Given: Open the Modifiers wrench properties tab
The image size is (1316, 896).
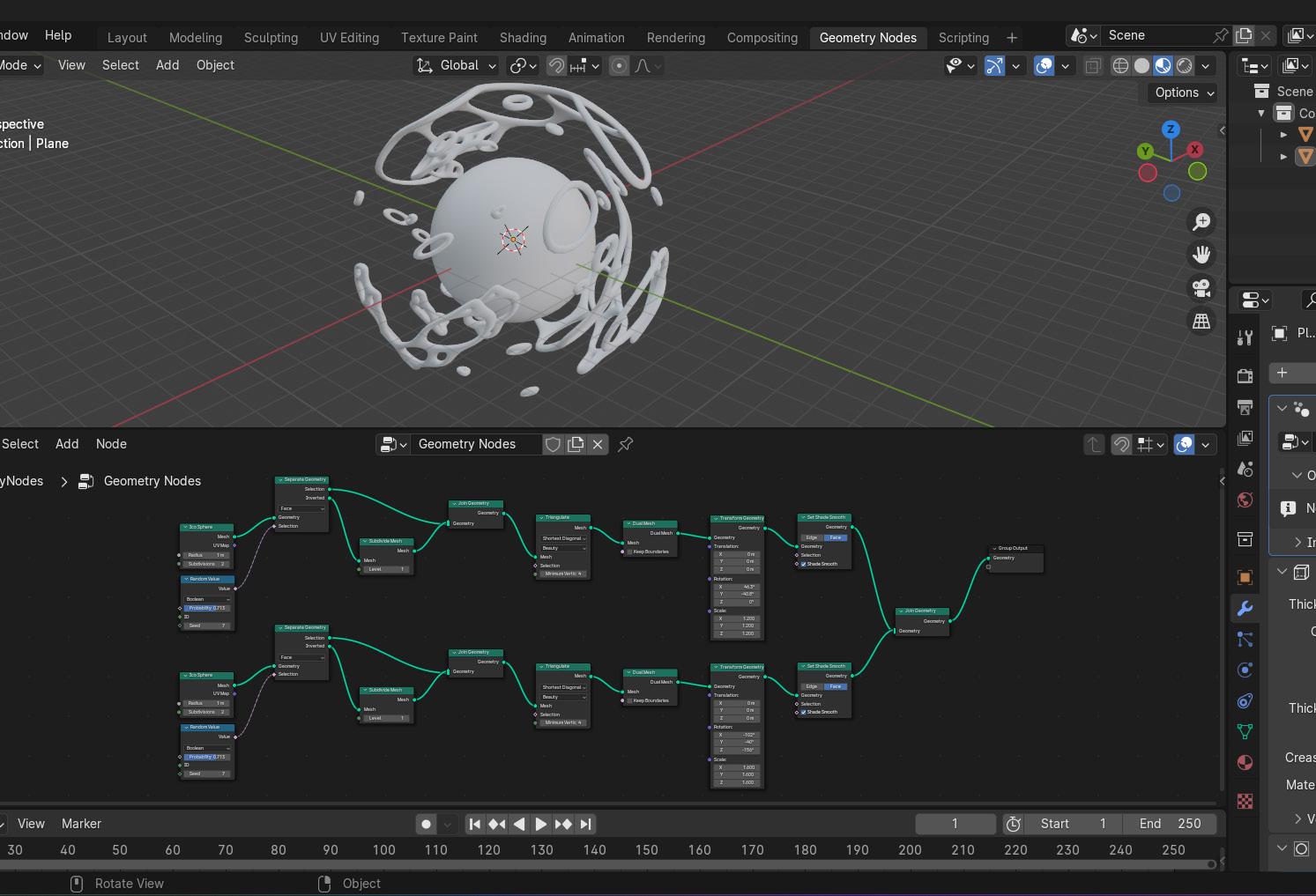Looking at the screenshot, I should pos(1245,608).
